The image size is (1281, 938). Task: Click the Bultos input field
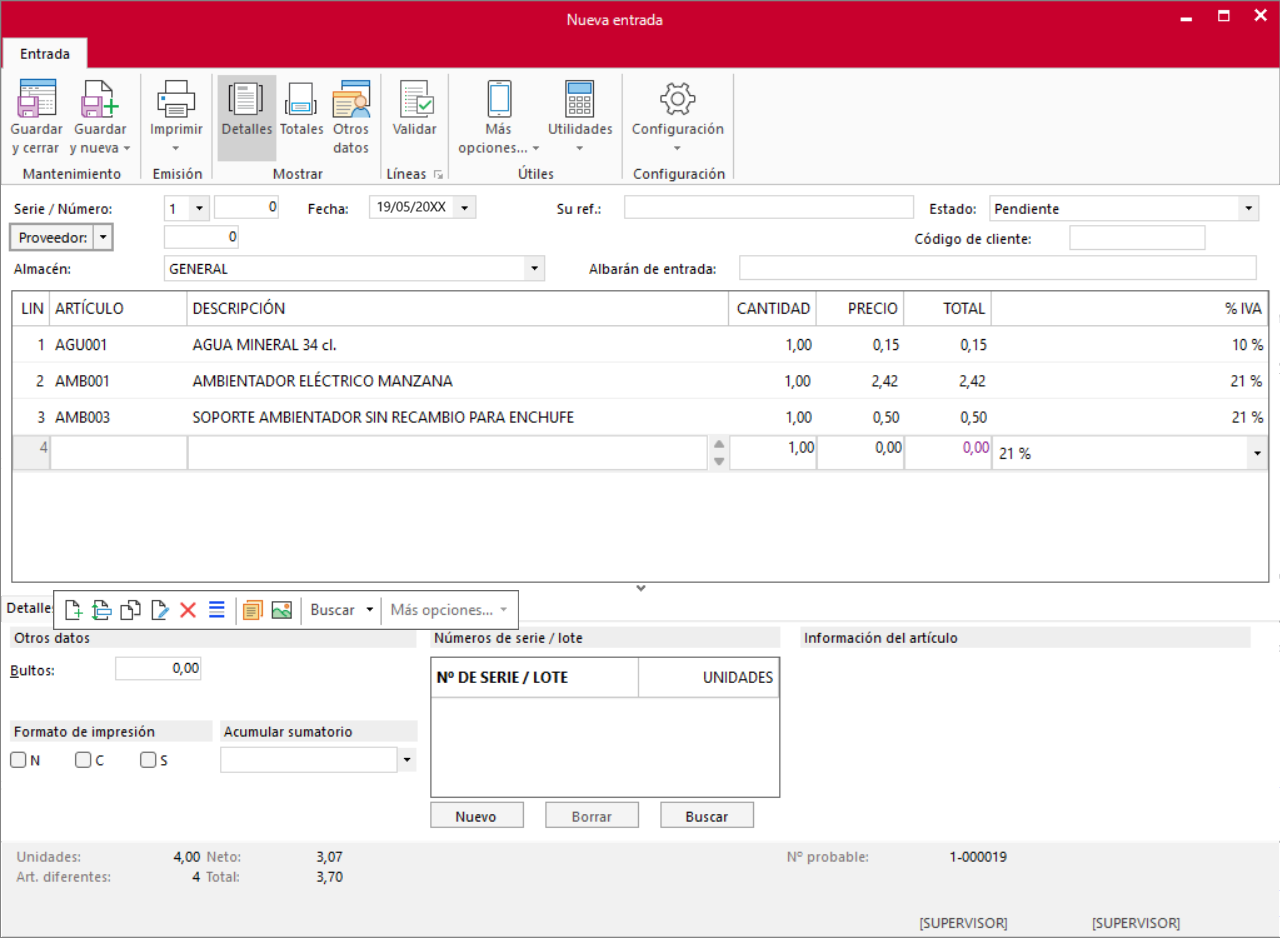(x=158, y=669)
